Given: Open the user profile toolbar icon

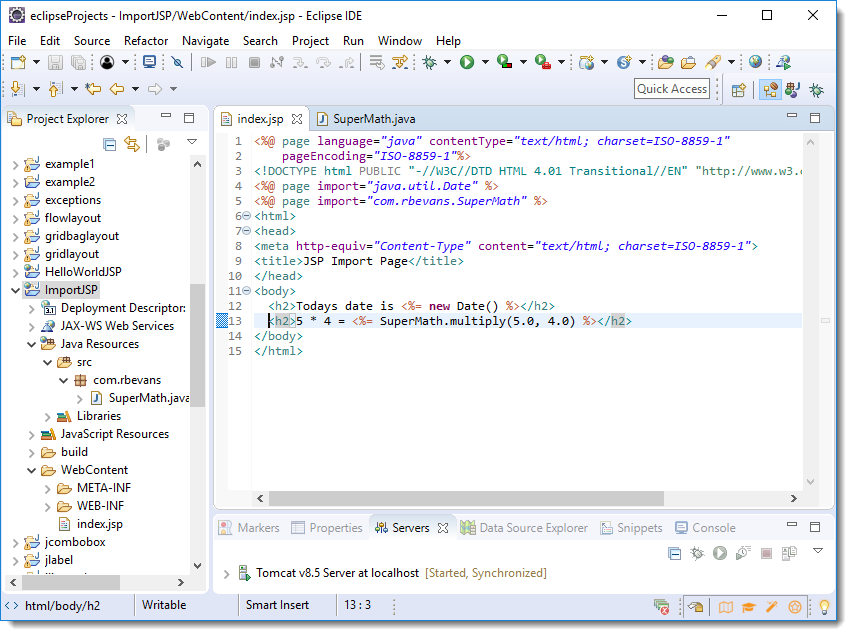Looking at the screenshot, I should [107, 63].
